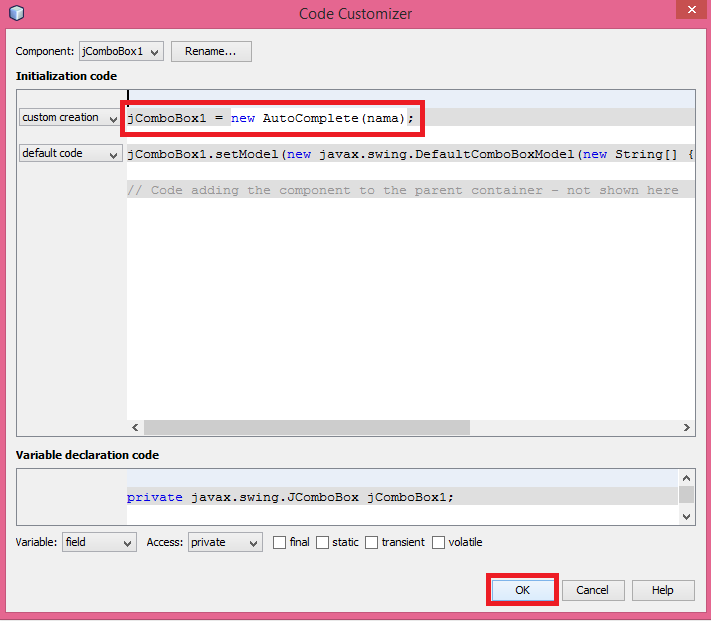Confirm with the OK button
711x621 pixels.
[522, 590]
